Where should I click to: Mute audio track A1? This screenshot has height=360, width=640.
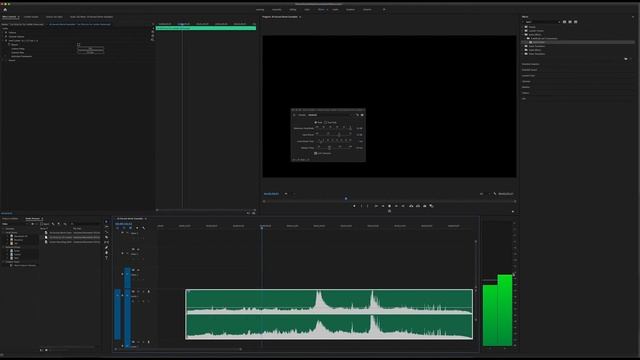(x=138, y=292)
